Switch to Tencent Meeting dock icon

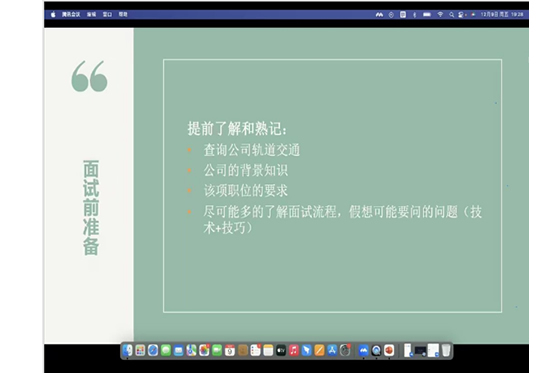coord(364,350)
